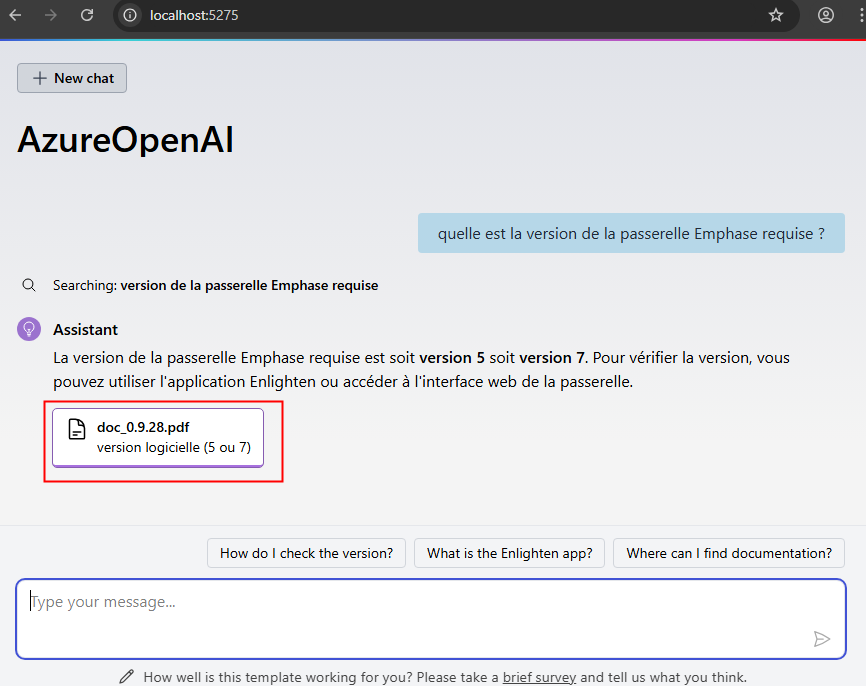
Task: Open the browser profile icon
Action: click(x=826, y=15)
